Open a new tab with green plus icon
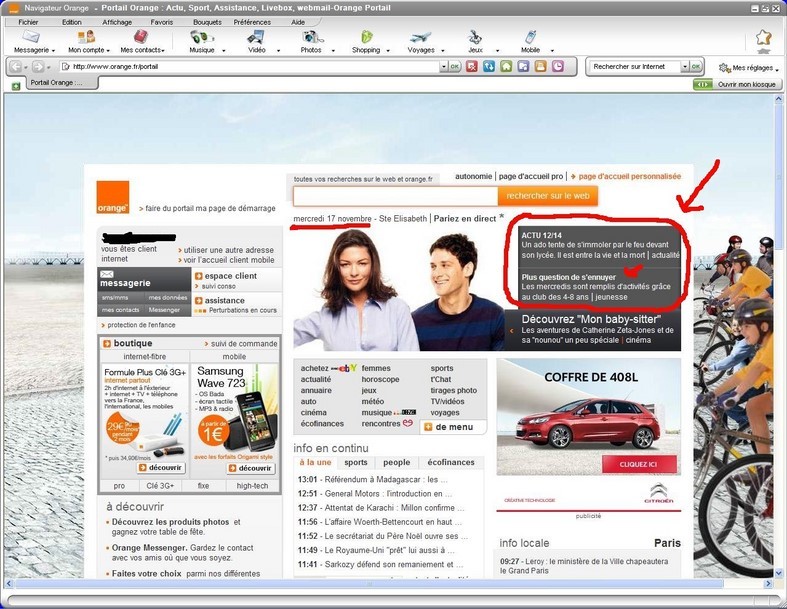787x609 pixels. click(16, 86)
